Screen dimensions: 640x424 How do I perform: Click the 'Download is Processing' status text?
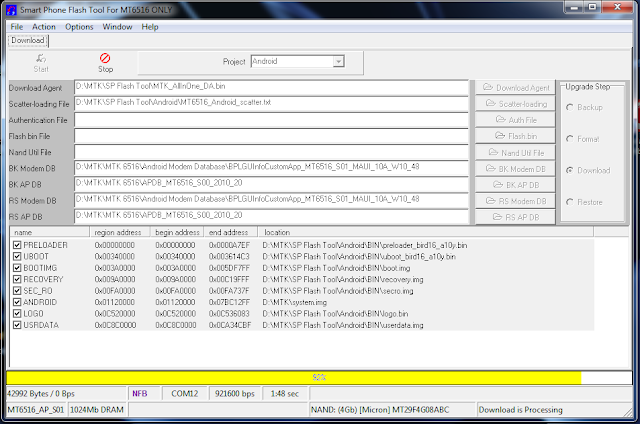pos(520,410)
